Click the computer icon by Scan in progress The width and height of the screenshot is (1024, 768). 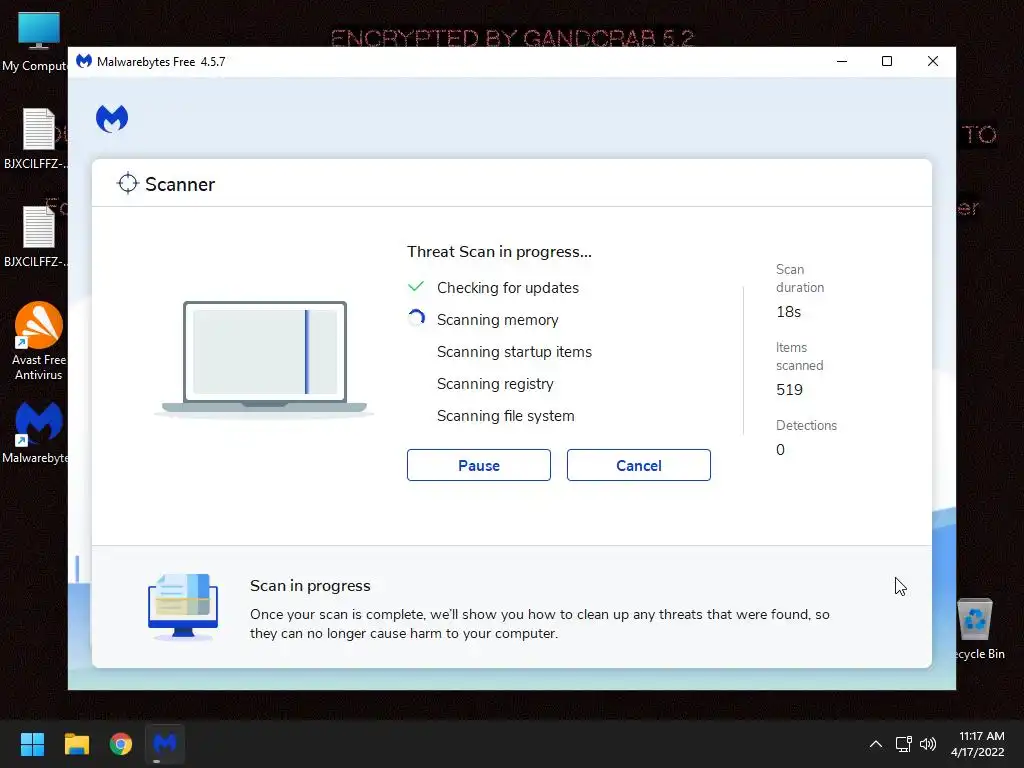(x=183, y=607)
